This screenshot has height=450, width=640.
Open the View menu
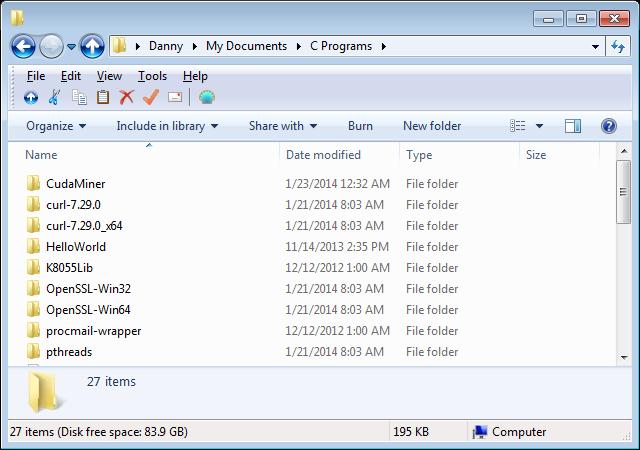(x=109, y=76)
